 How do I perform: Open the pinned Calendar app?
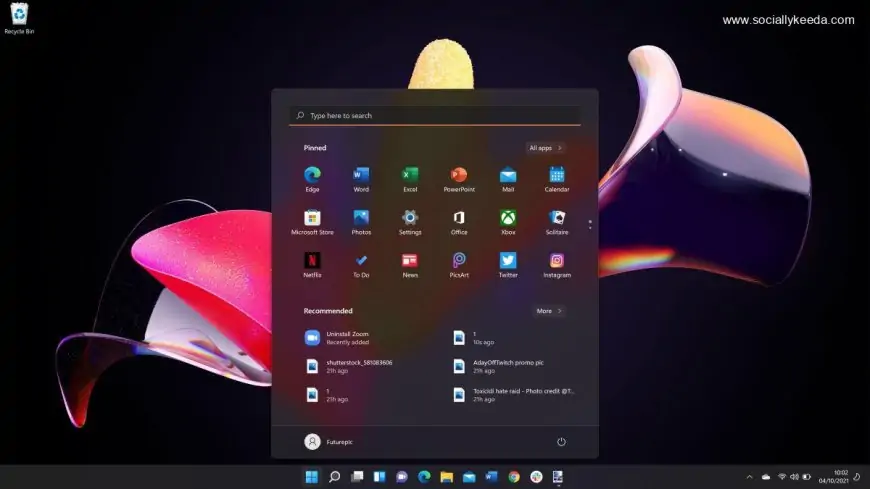557,179
